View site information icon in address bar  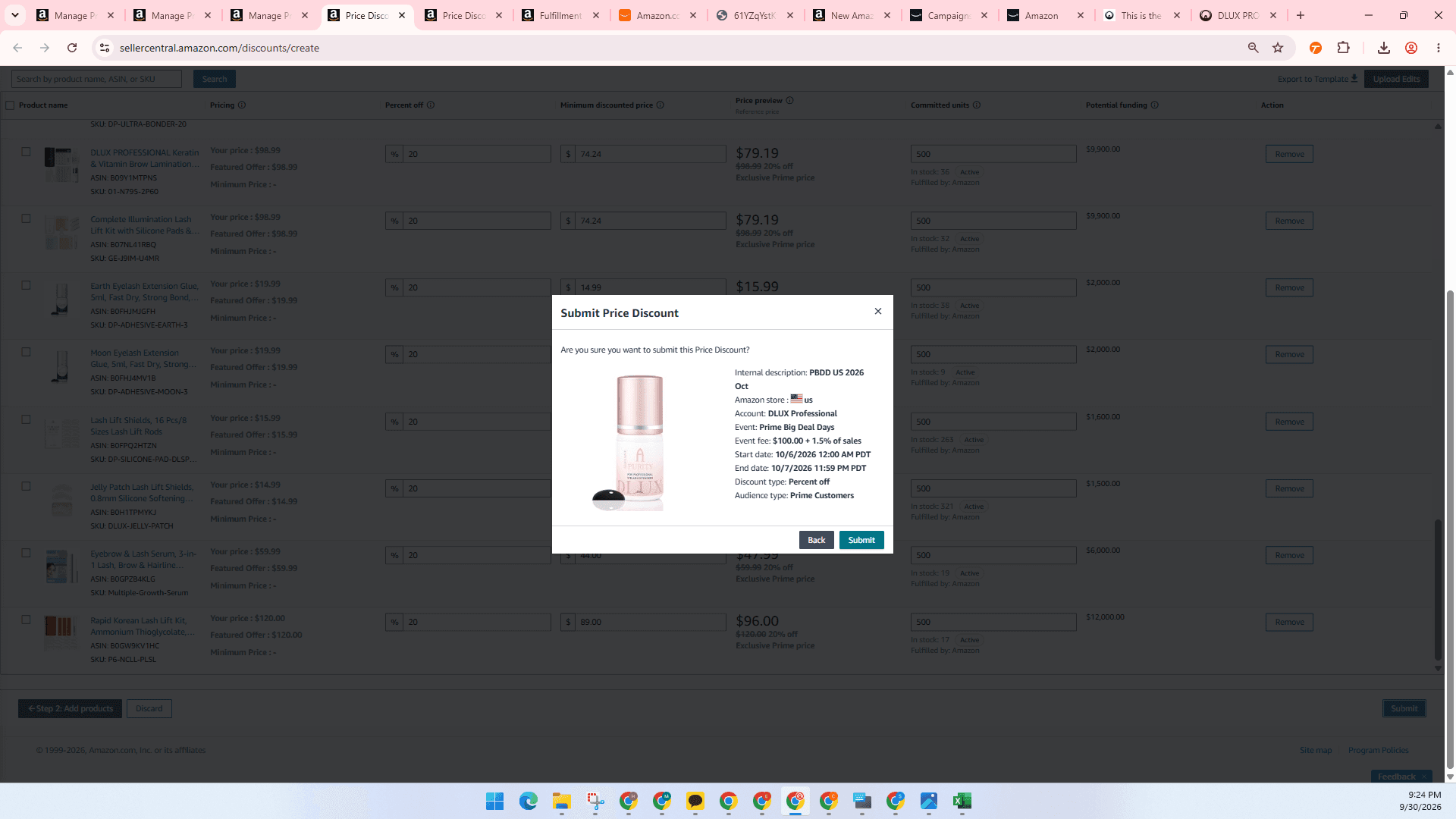[x=105, y=48]
